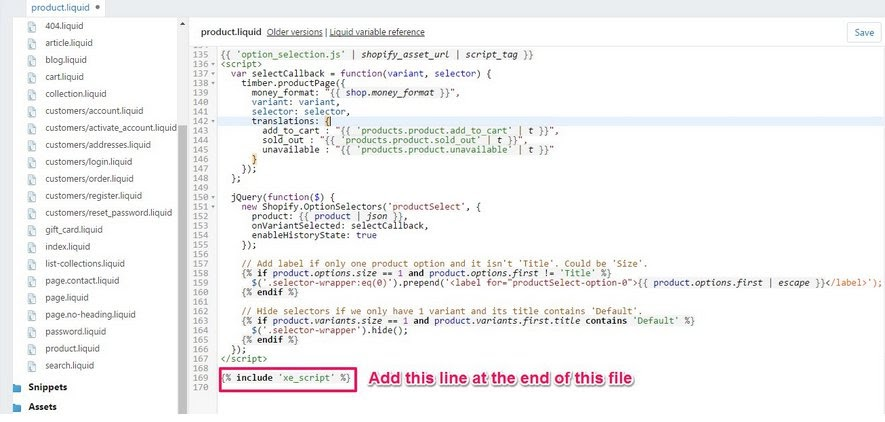Click the Snippets folder icon
This screenshot has width=885, height=422.
click(16, 387)
